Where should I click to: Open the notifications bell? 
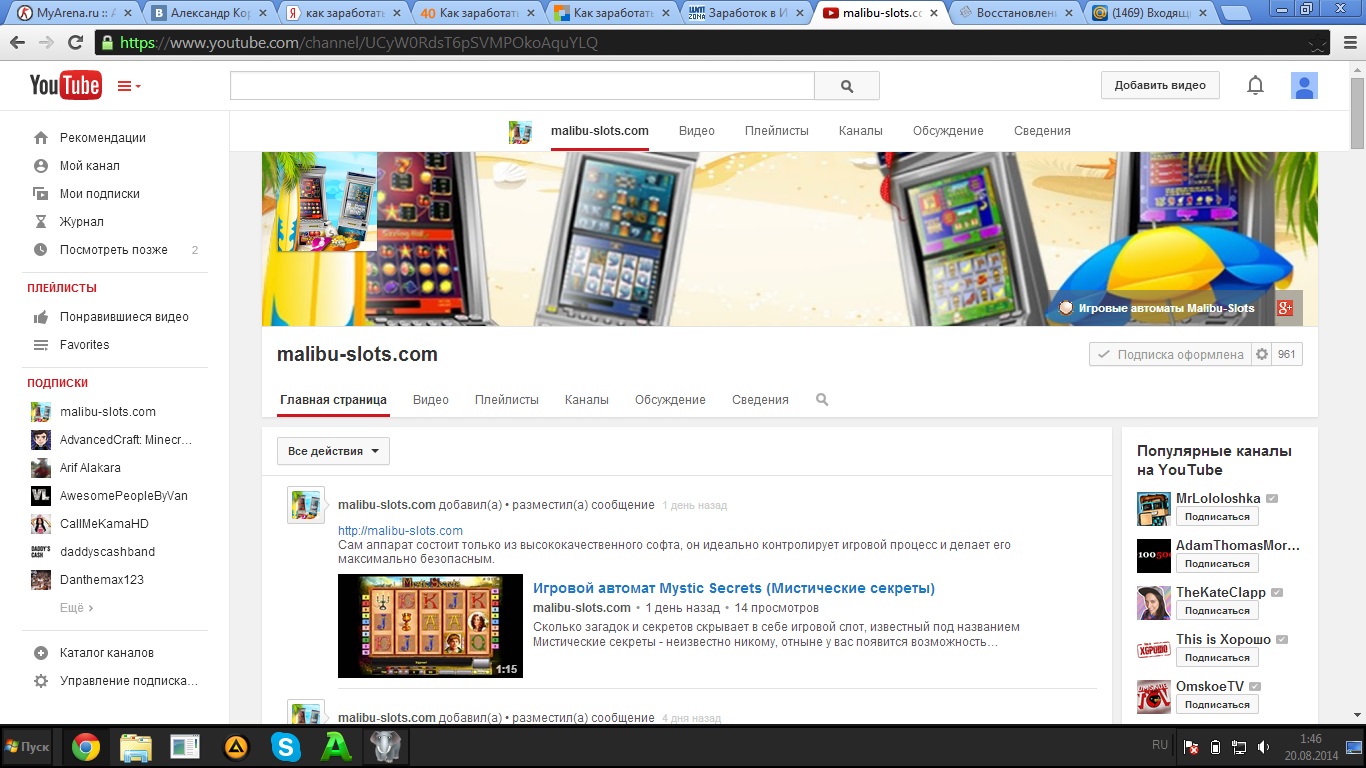pos(1255,86)
